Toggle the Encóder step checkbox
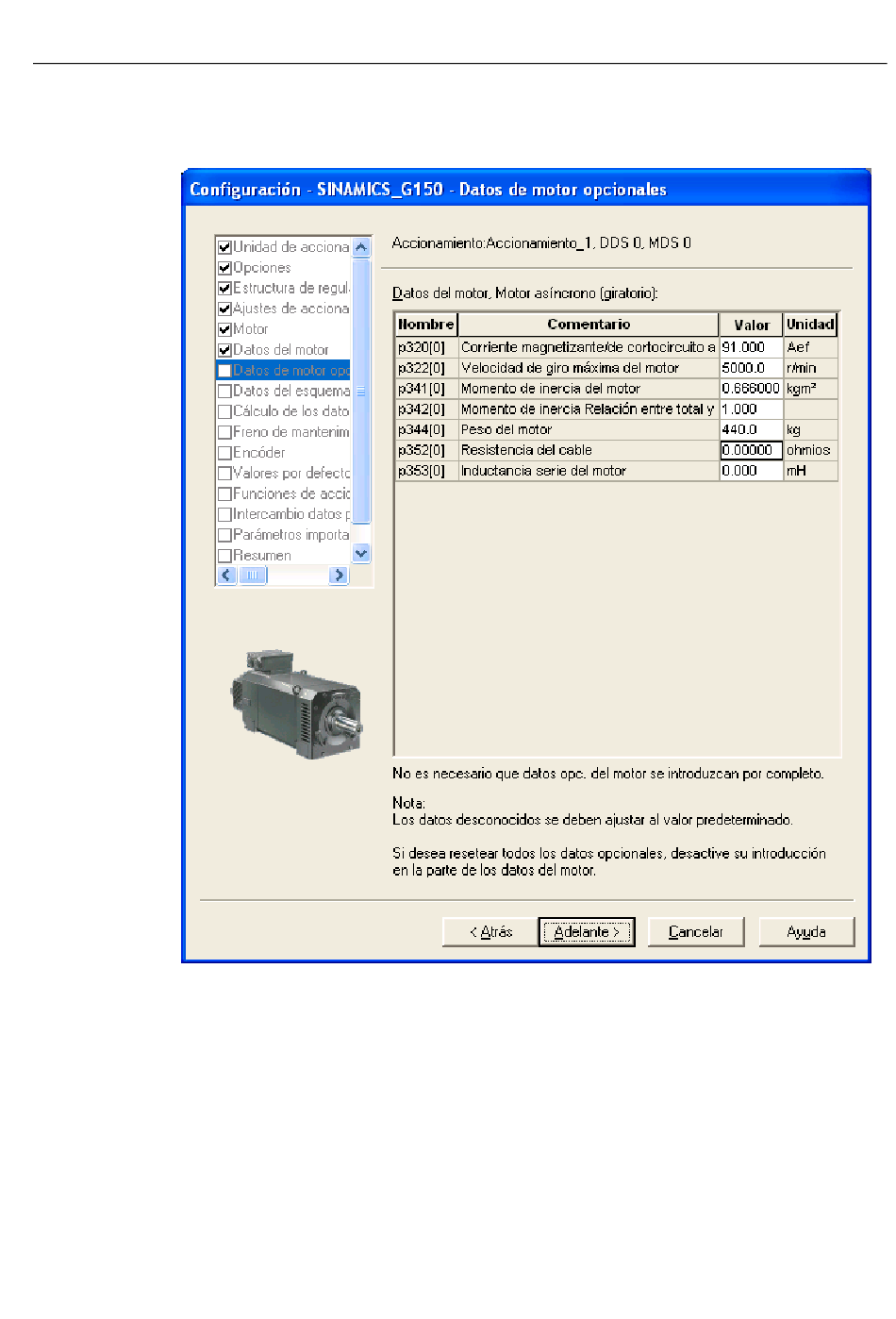 [x=224, y=453]
